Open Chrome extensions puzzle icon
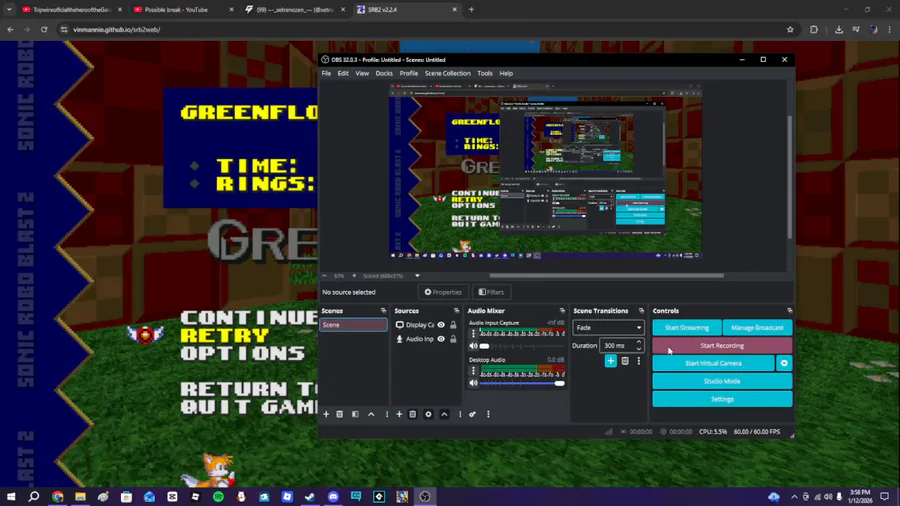The height and width of the screenshot is (506, 900). tap(814, 29)
